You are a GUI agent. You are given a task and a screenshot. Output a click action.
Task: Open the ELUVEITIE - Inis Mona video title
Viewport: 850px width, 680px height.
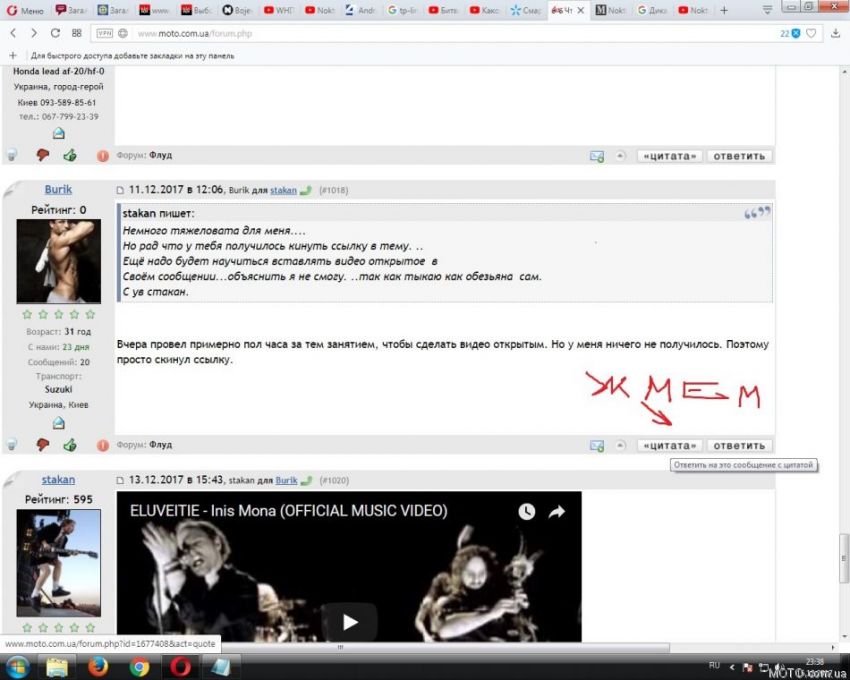pyautogui.click(x=288, y=511)
